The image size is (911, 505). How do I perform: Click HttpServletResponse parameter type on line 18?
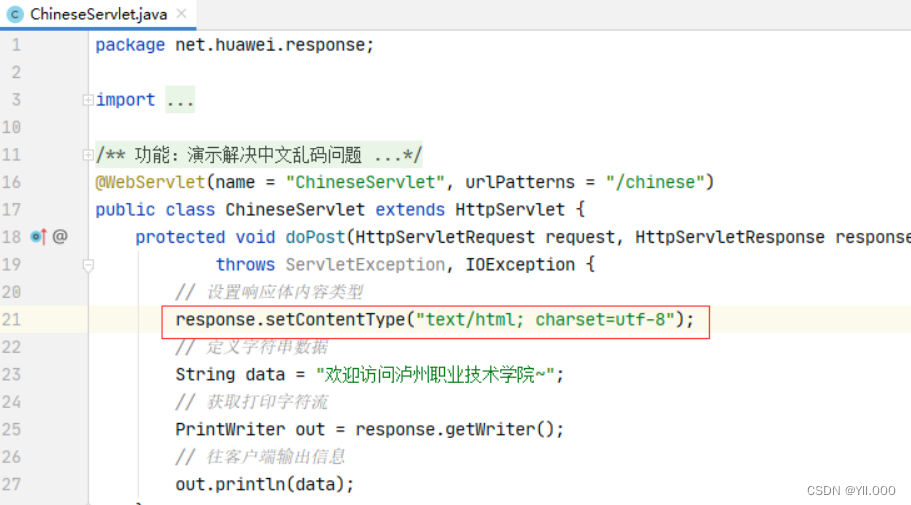730,237
